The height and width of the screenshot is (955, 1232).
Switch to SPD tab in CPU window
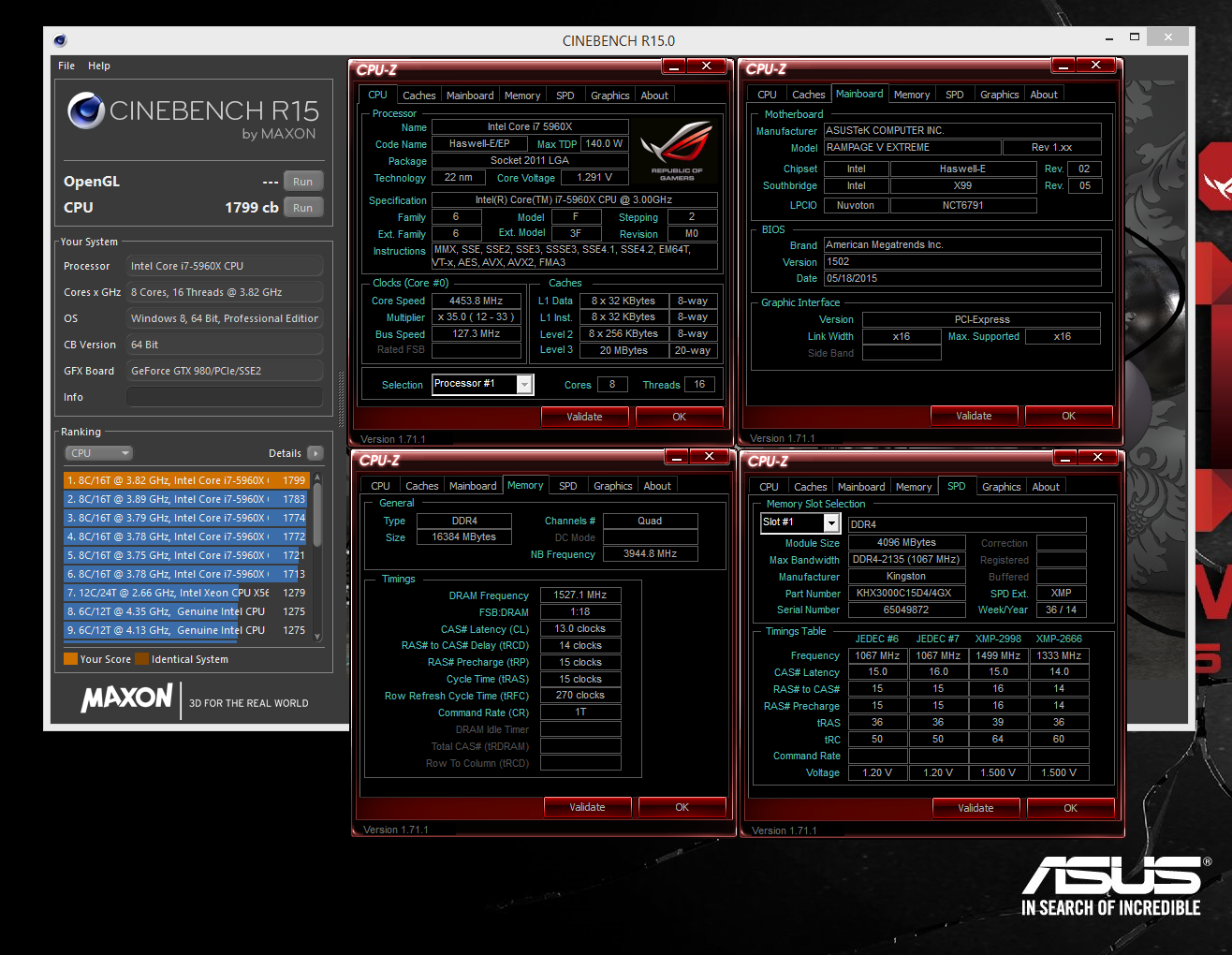565,95
